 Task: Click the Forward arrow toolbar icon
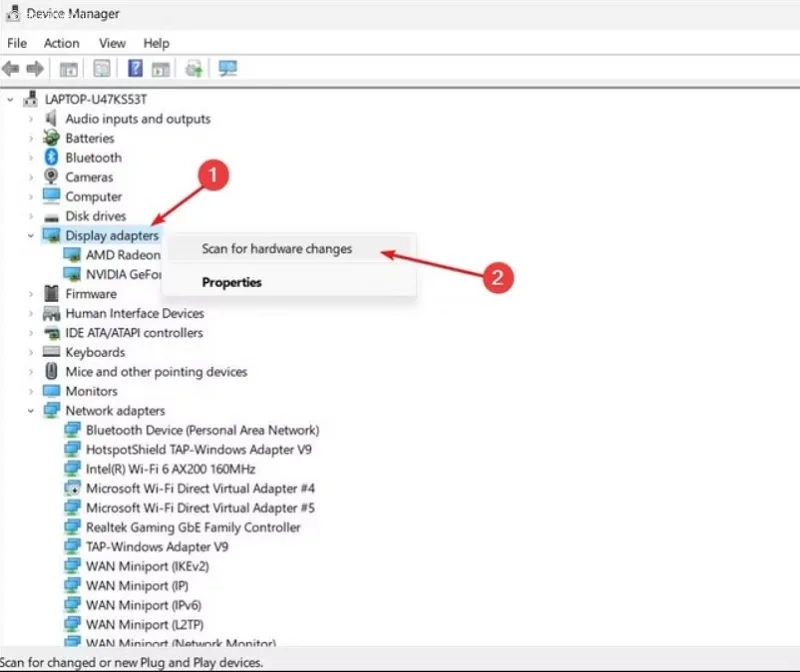pyautogui.click(x=35, y=68)
